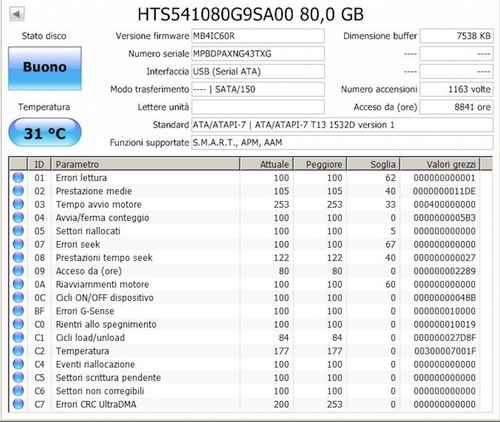Click the blue status icon for Settori scrittura pendente

18,377
